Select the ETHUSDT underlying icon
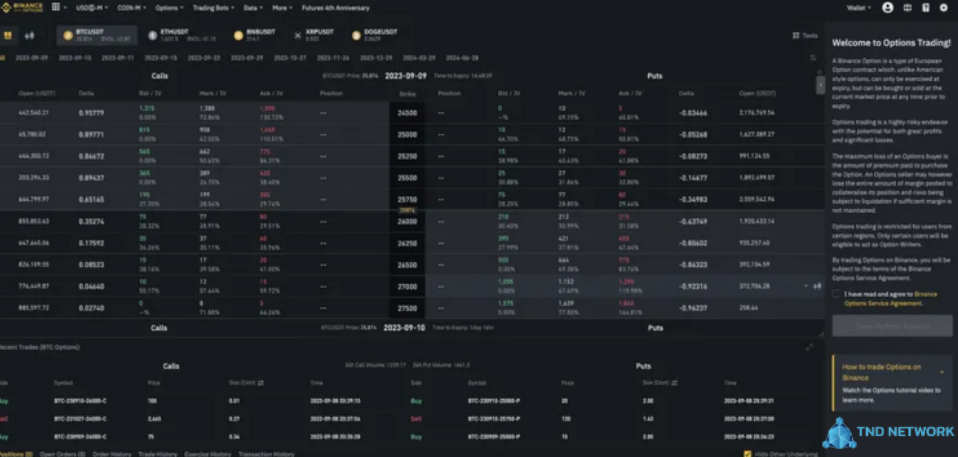 coord(153,36)
